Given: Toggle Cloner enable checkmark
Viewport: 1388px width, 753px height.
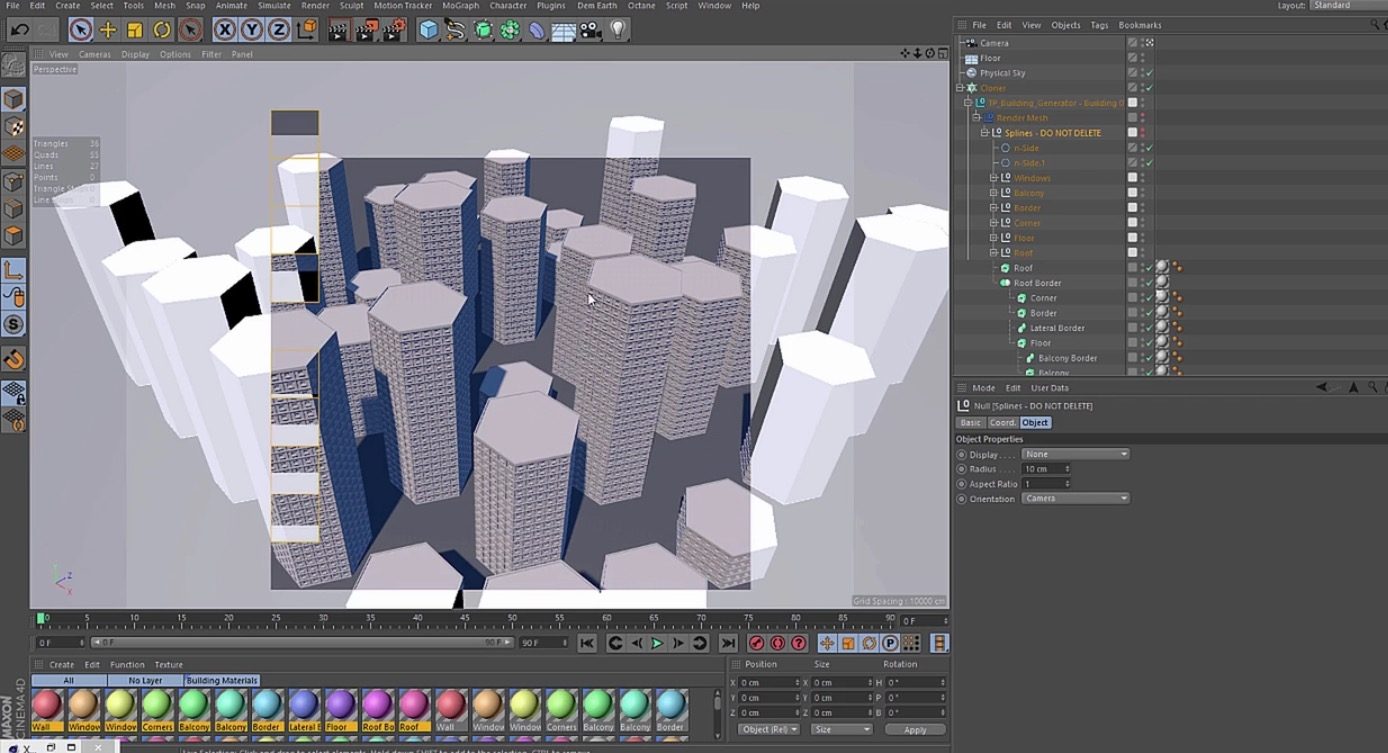Looking at the screenshot, I should (x=1150, y=88).
